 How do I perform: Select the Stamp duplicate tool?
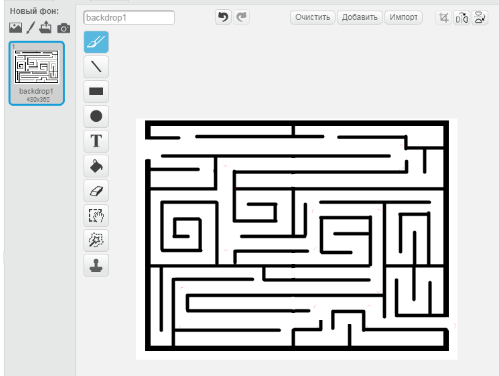click(96, 265)
